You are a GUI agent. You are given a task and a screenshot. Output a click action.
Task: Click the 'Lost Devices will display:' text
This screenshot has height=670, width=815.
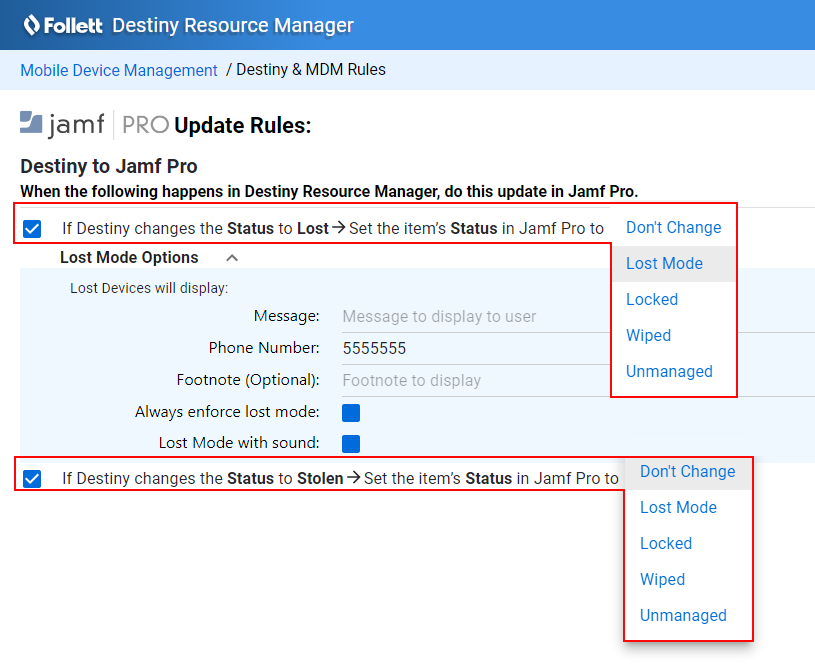click(149, 288)
